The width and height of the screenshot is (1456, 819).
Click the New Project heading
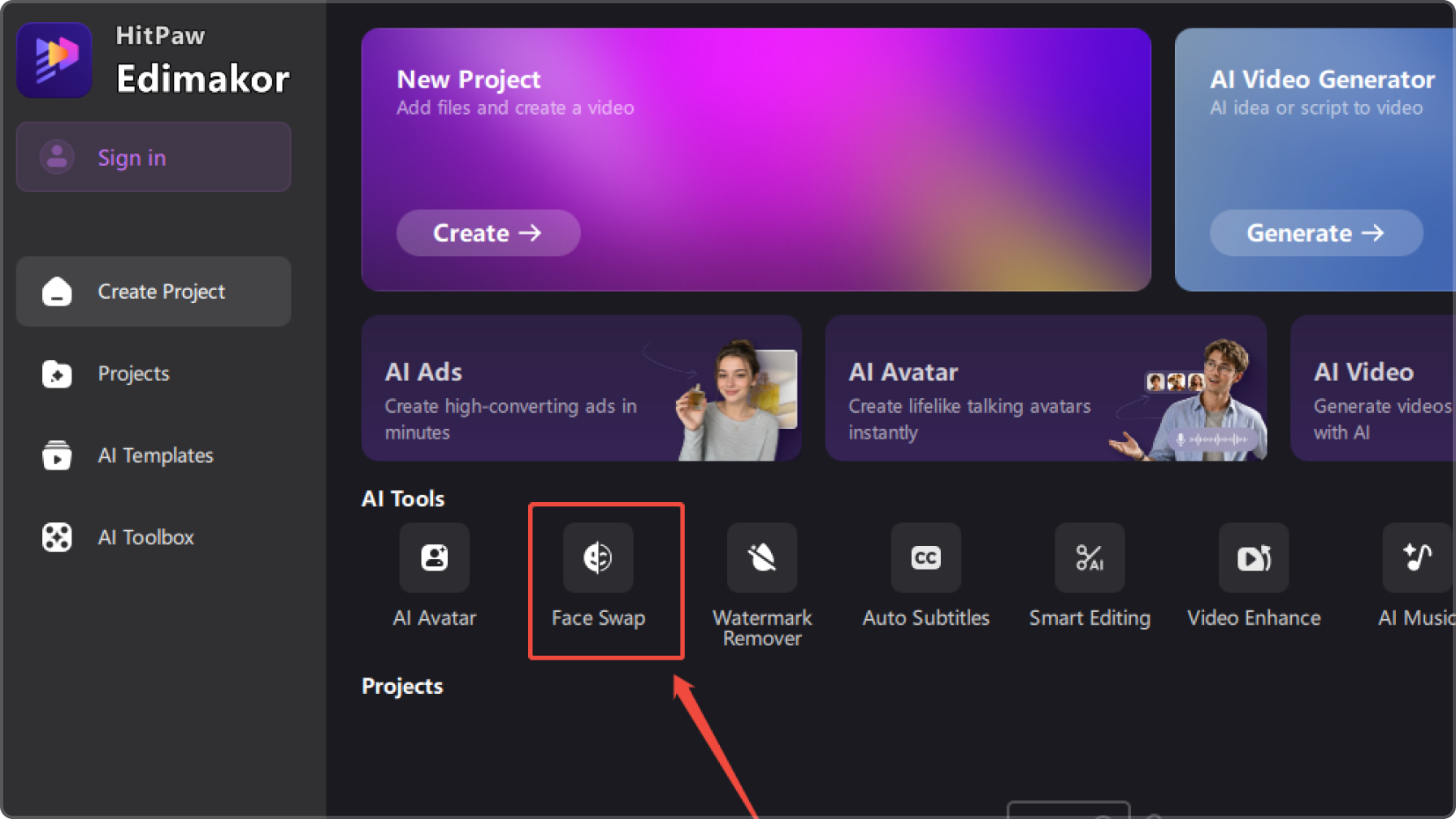pyautogui.click(x=469, y=79)
